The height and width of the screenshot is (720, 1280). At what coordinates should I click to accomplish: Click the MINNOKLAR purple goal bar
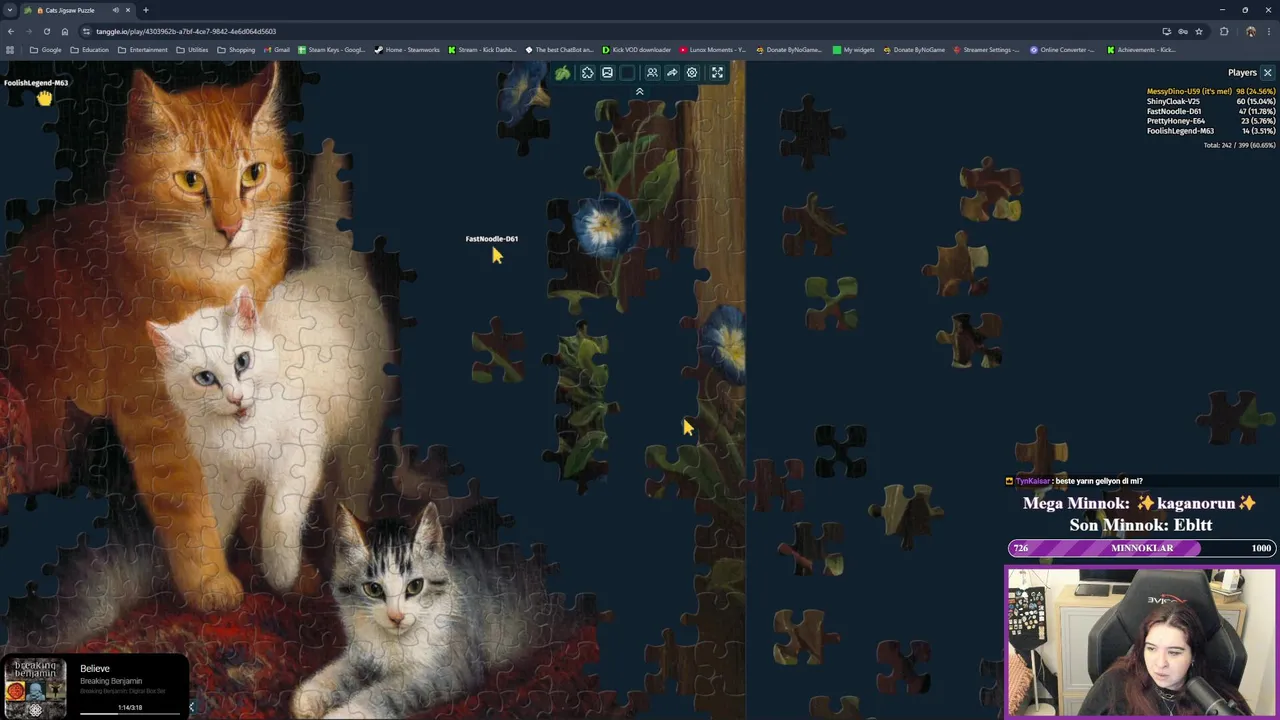[x=1142, y=548]
